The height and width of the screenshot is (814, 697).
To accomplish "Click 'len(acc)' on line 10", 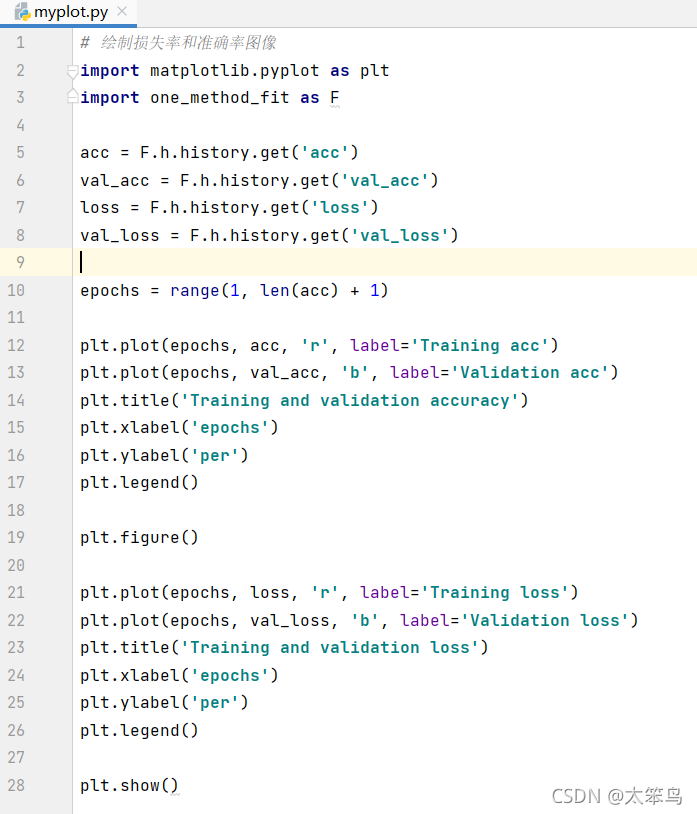I will [299, 291].
